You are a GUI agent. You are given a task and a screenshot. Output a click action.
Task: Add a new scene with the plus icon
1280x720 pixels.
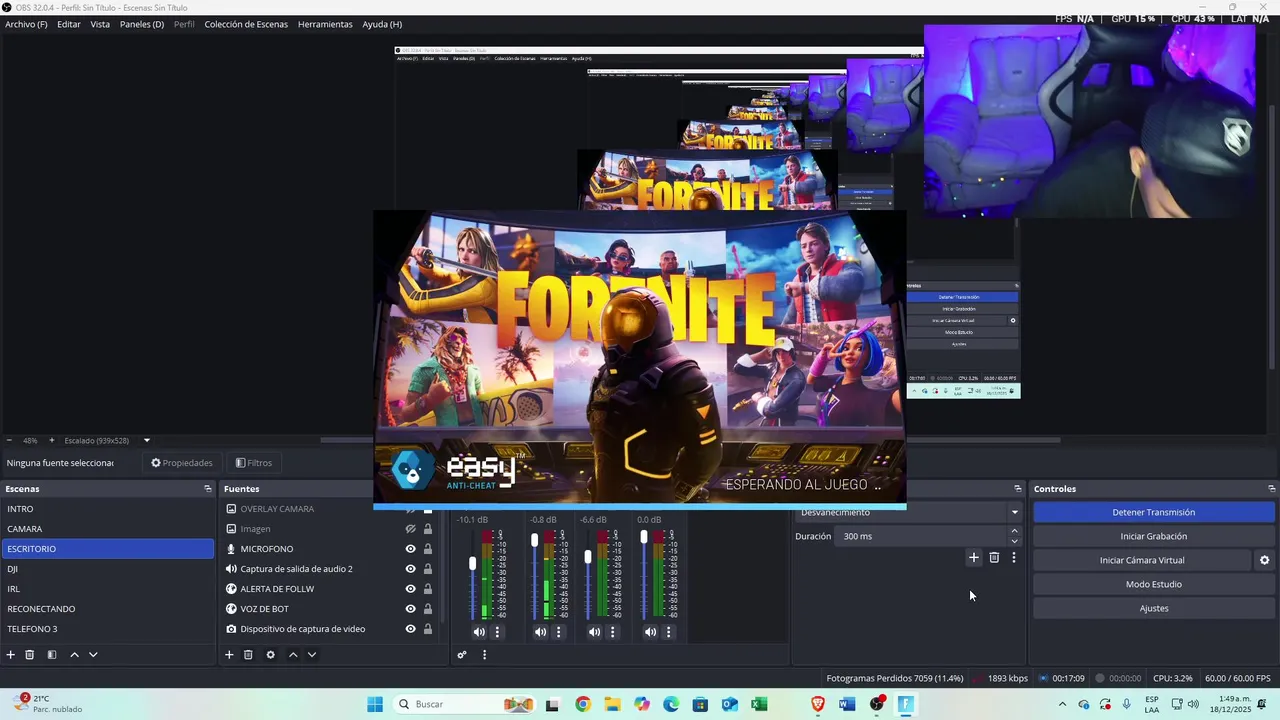pos(11,655)
